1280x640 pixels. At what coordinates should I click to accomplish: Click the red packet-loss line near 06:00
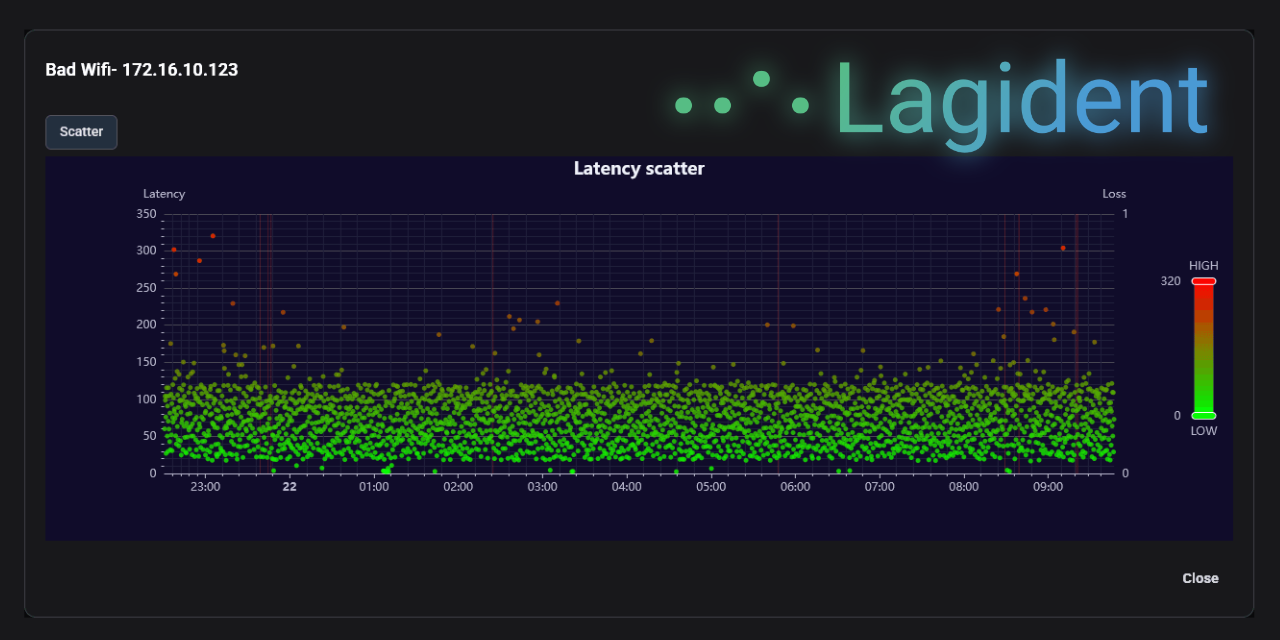[779, 340]
